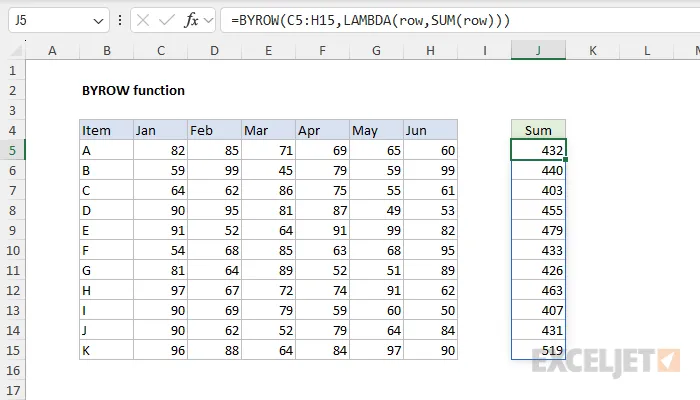Select the Sum cell showing 432
This screenshot has height=400, width=700.
point(538,150)
